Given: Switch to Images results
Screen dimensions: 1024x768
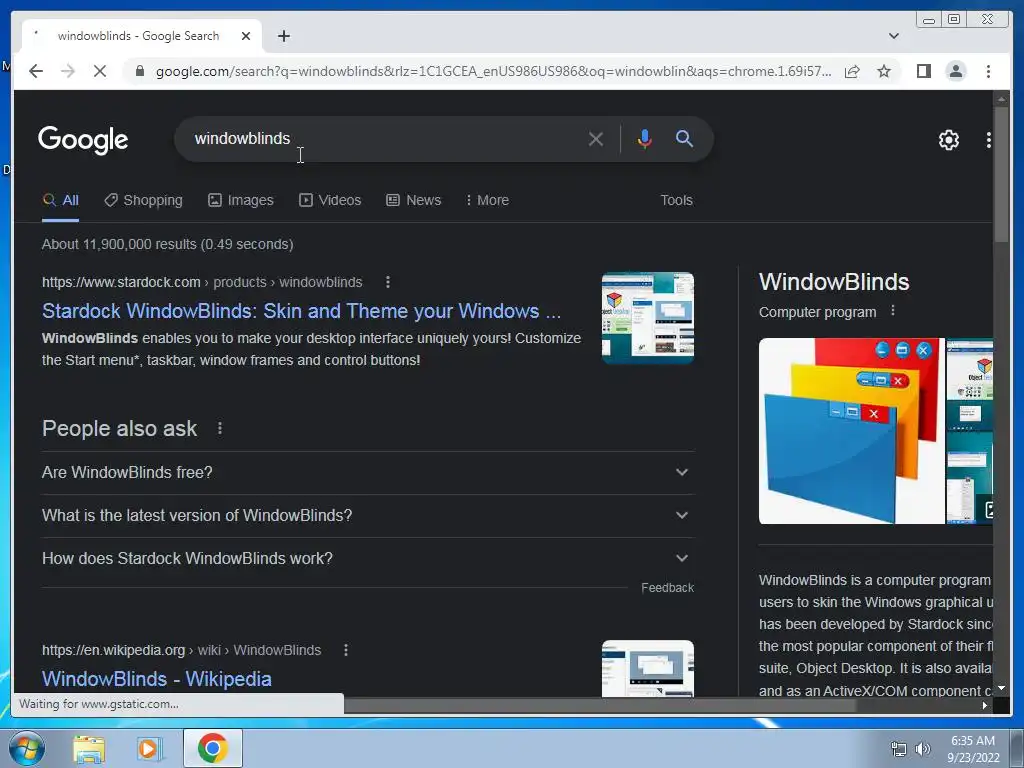Looking at the screenshot, I should click(x=241, y=200).
